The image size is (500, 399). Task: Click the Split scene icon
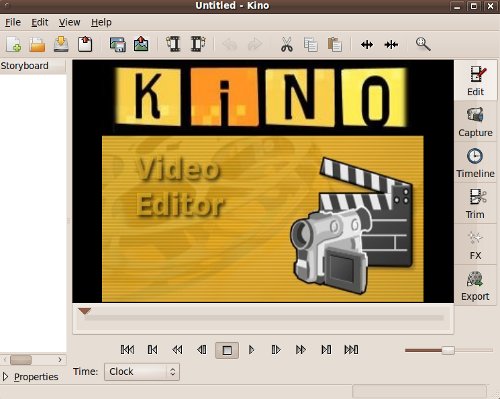click(x=367, y=44)
